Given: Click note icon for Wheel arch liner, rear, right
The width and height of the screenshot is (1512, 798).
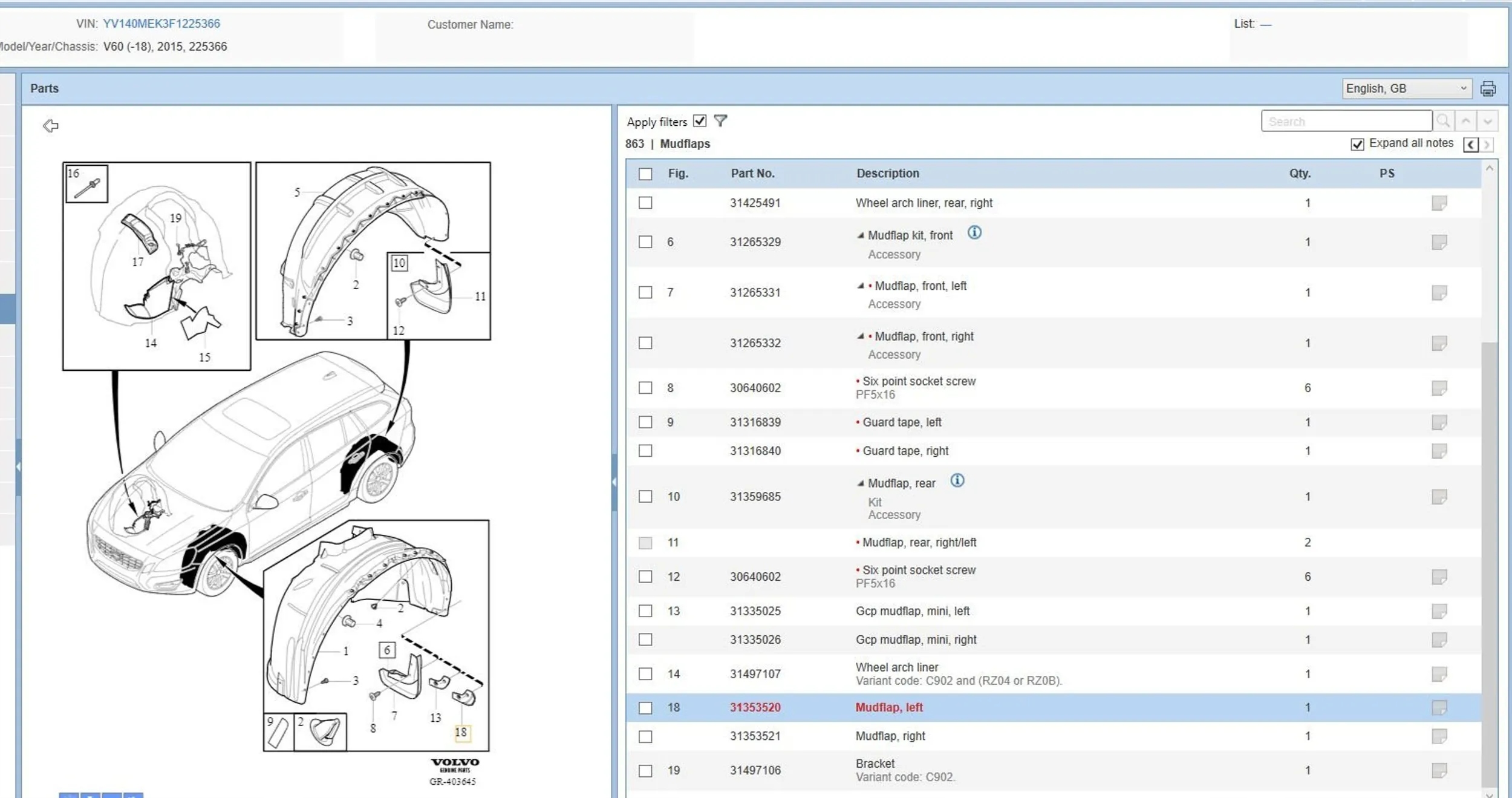Looking at the screenshot, I should pos(1439,203).
